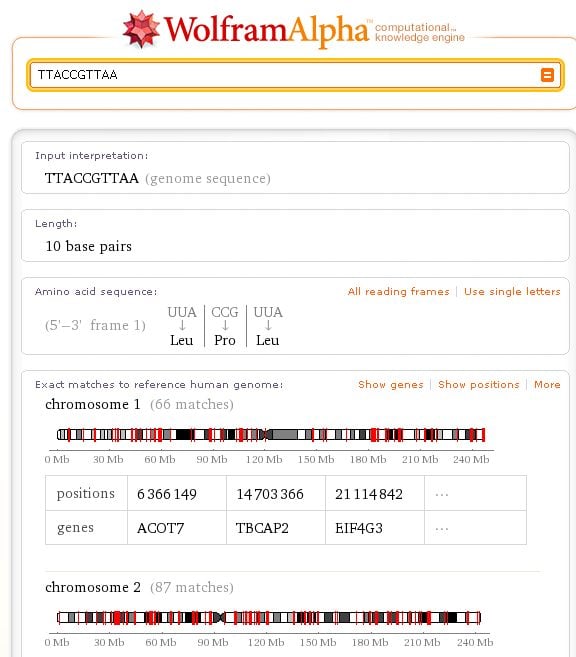Image resolution: width=576 pixels, height=657 pixels.
Task: Click the ACOT7 gene entry
Action: click(160, 528)
